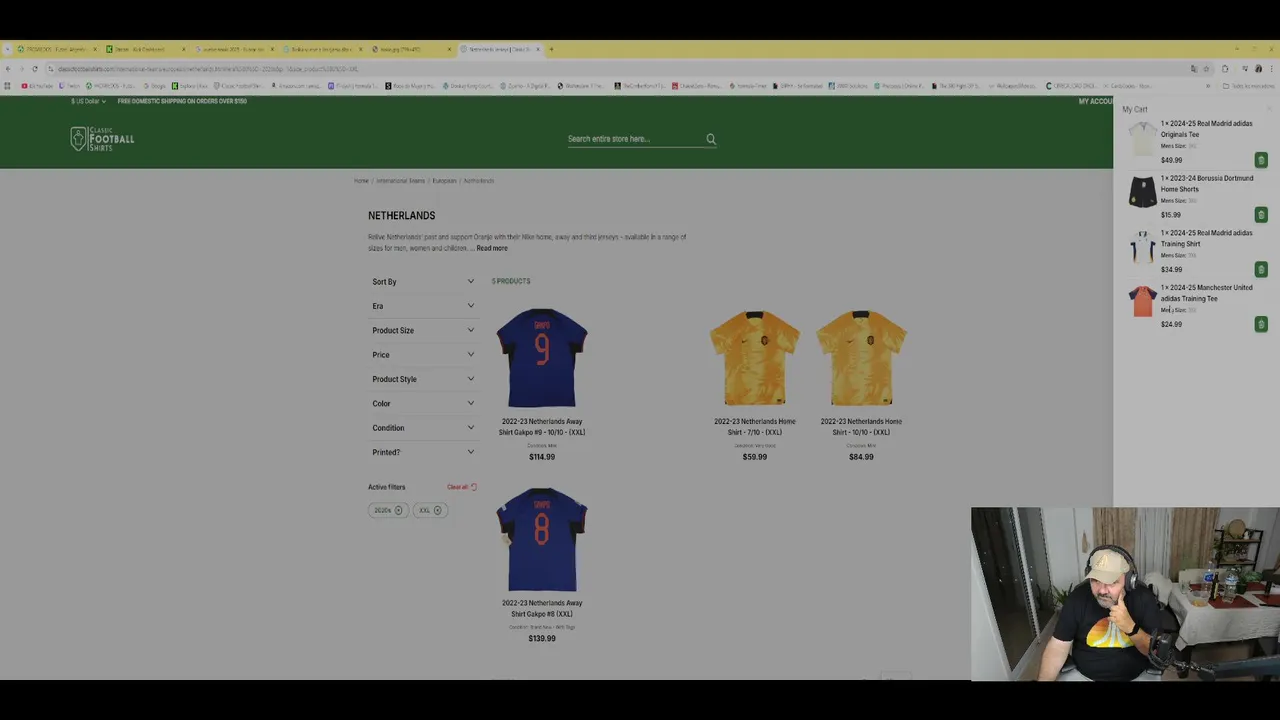The image size is (1280, 720).
Task: Open a new browser tab
Action: coord(551,49)
